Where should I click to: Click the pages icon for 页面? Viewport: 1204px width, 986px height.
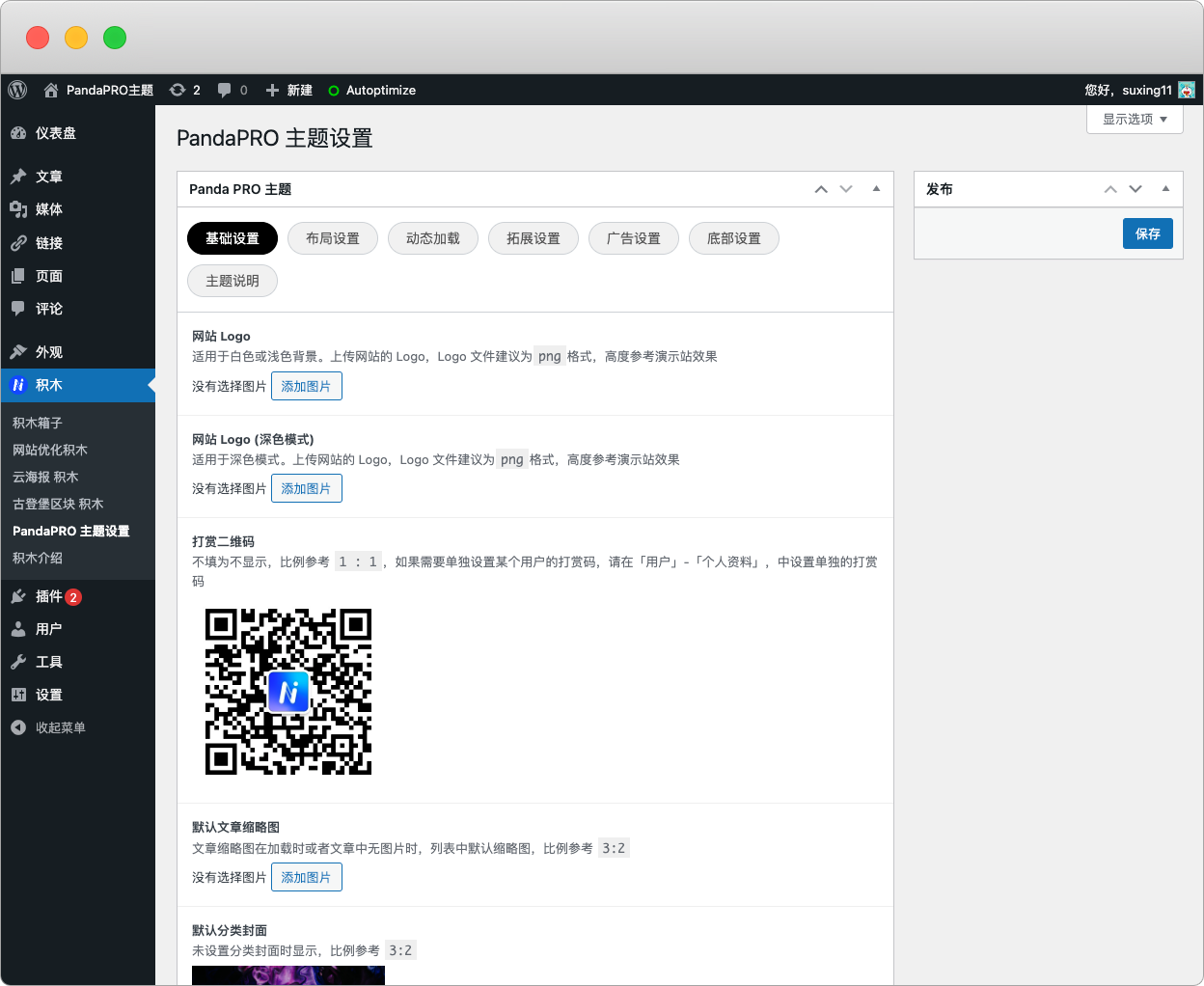[x=18, y=276]
